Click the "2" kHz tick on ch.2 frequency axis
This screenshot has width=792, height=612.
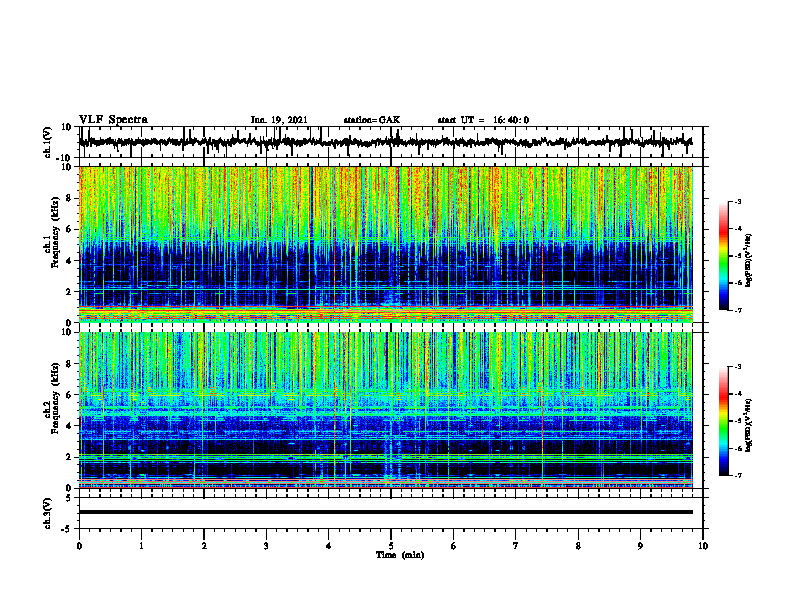point(69,457)
